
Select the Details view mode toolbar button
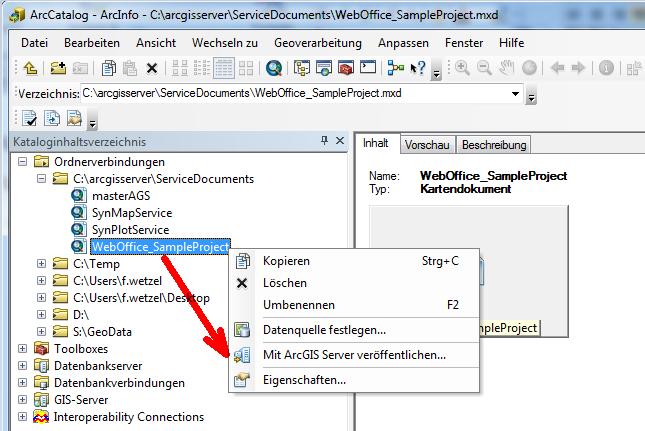(223, 68)
